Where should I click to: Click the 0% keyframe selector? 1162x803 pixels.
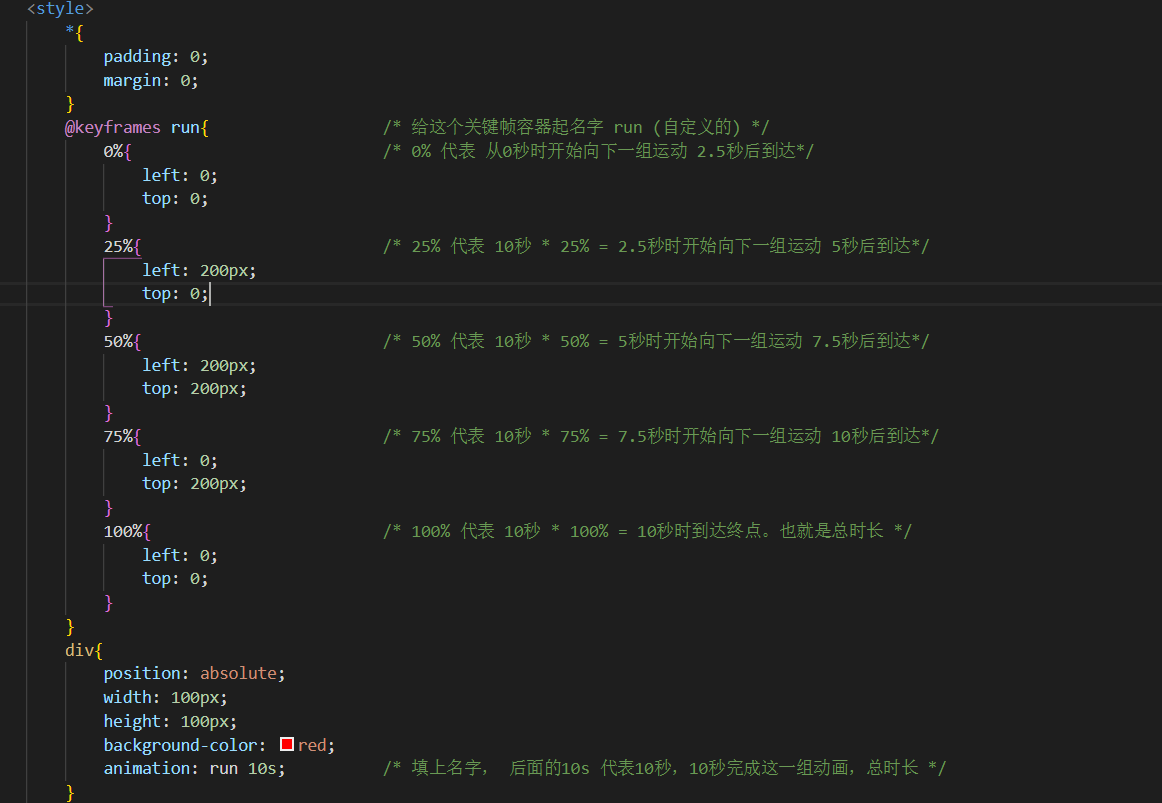pos(117,151)
